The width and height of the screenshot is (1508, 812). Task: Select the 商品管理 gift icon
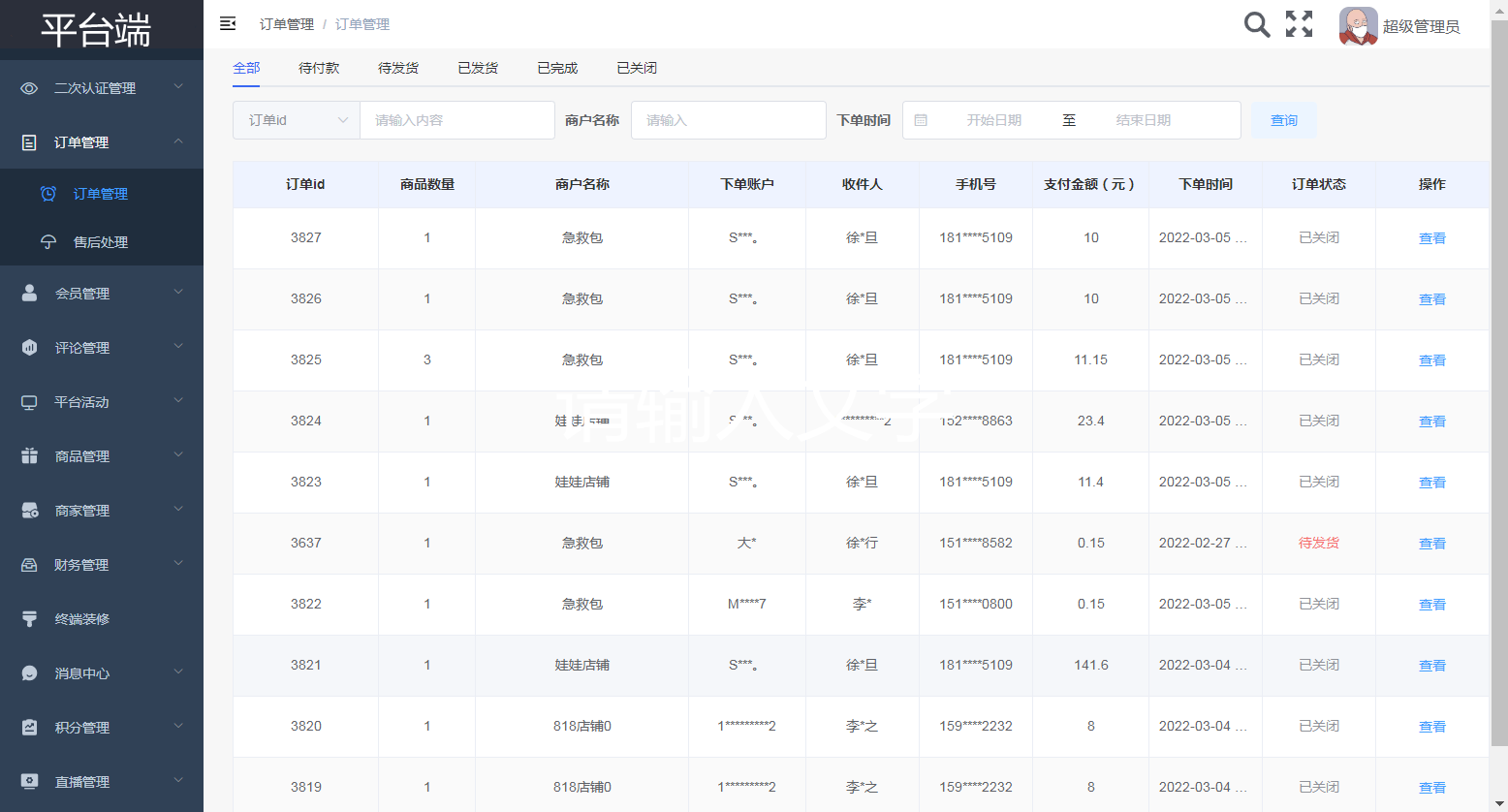tap(29, 455)
